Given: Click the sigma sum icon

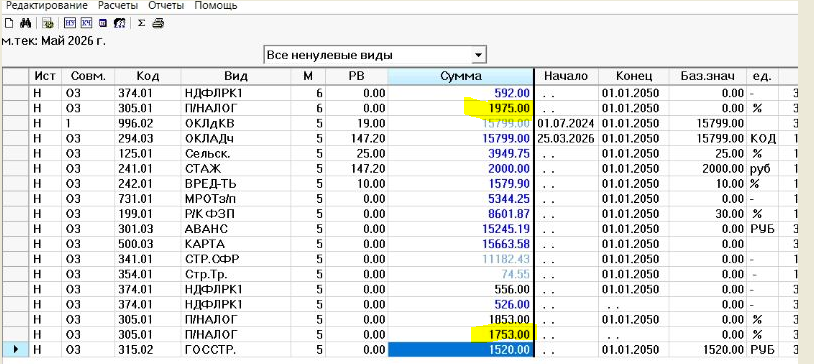Looking at the screenshot, I should (x=141, y=23).
